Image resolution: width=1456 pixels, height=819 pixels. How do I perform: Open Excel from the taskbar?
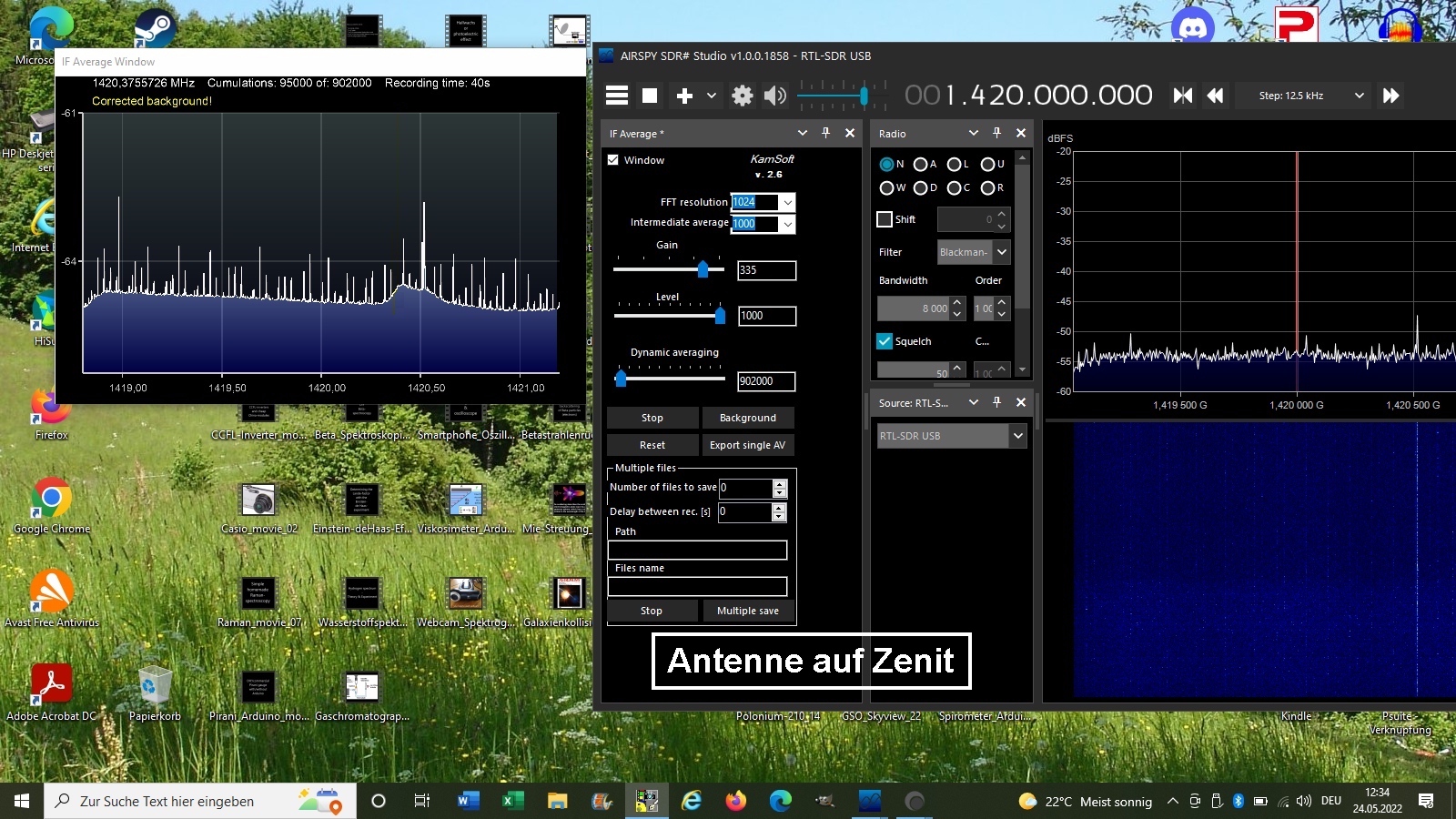point(512,801)
